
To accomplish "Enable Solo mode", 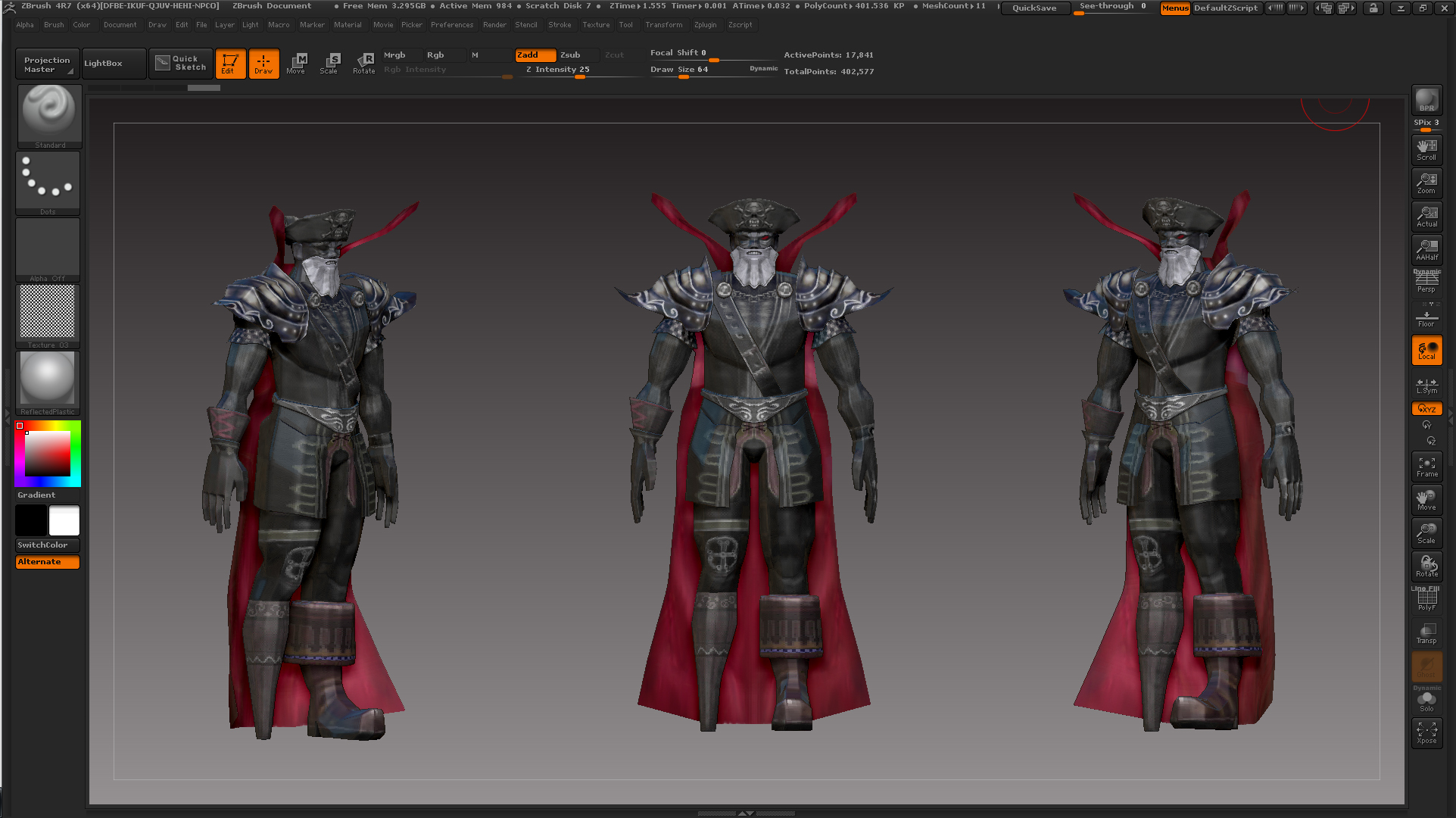I will [1426, 700].
